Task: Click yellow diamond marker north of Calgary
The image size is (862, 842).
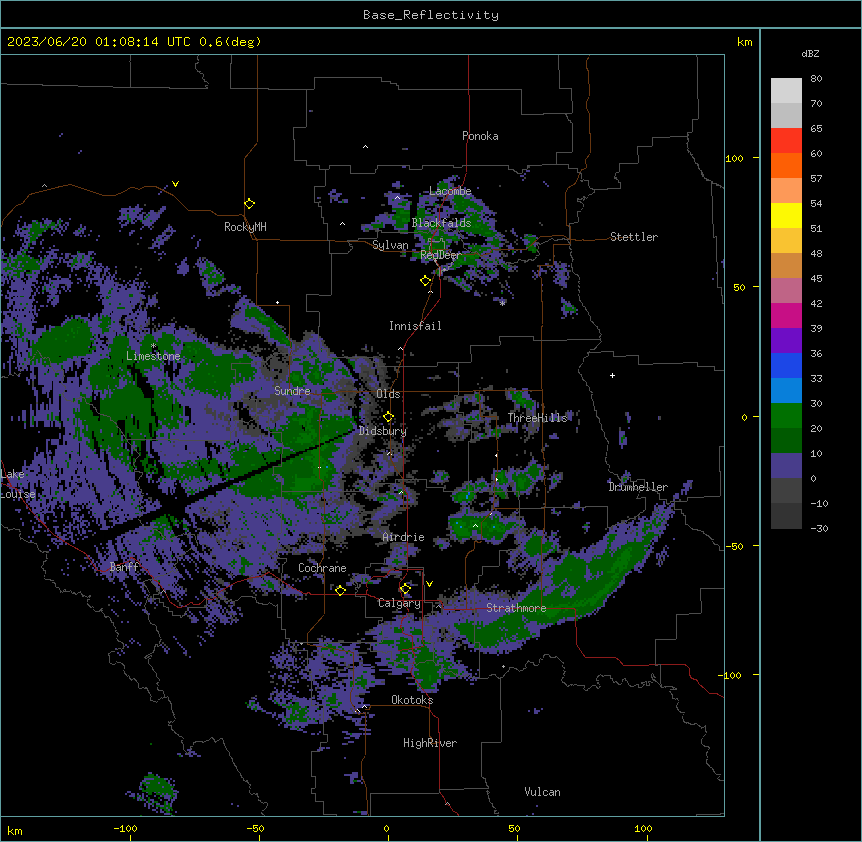Action: tap(405, 589)
